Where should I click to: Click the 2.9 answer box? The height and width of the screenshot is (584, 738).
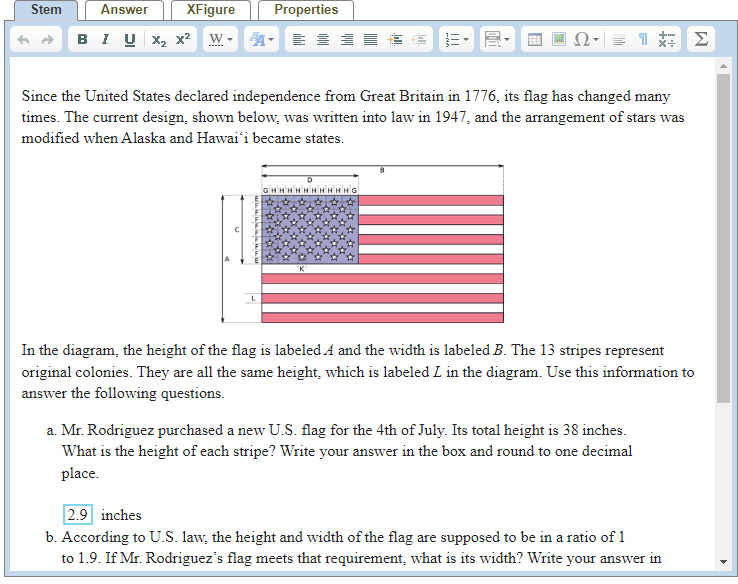[x=78, y=514]
